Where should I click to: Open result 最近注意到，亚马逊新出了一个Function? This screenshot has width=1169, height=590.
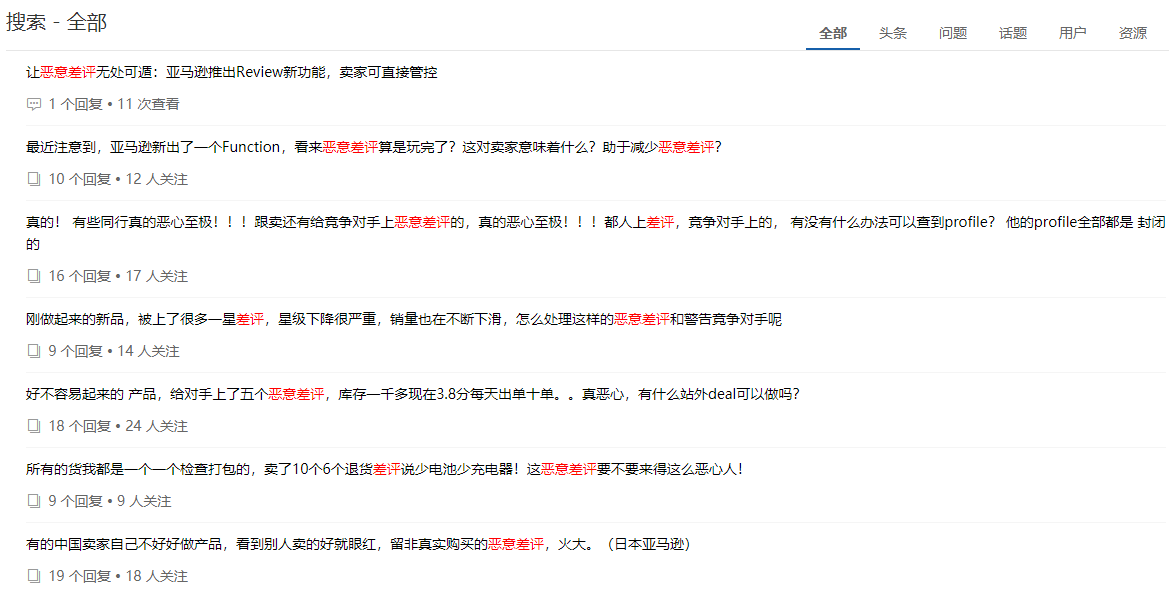click(374, 148)
